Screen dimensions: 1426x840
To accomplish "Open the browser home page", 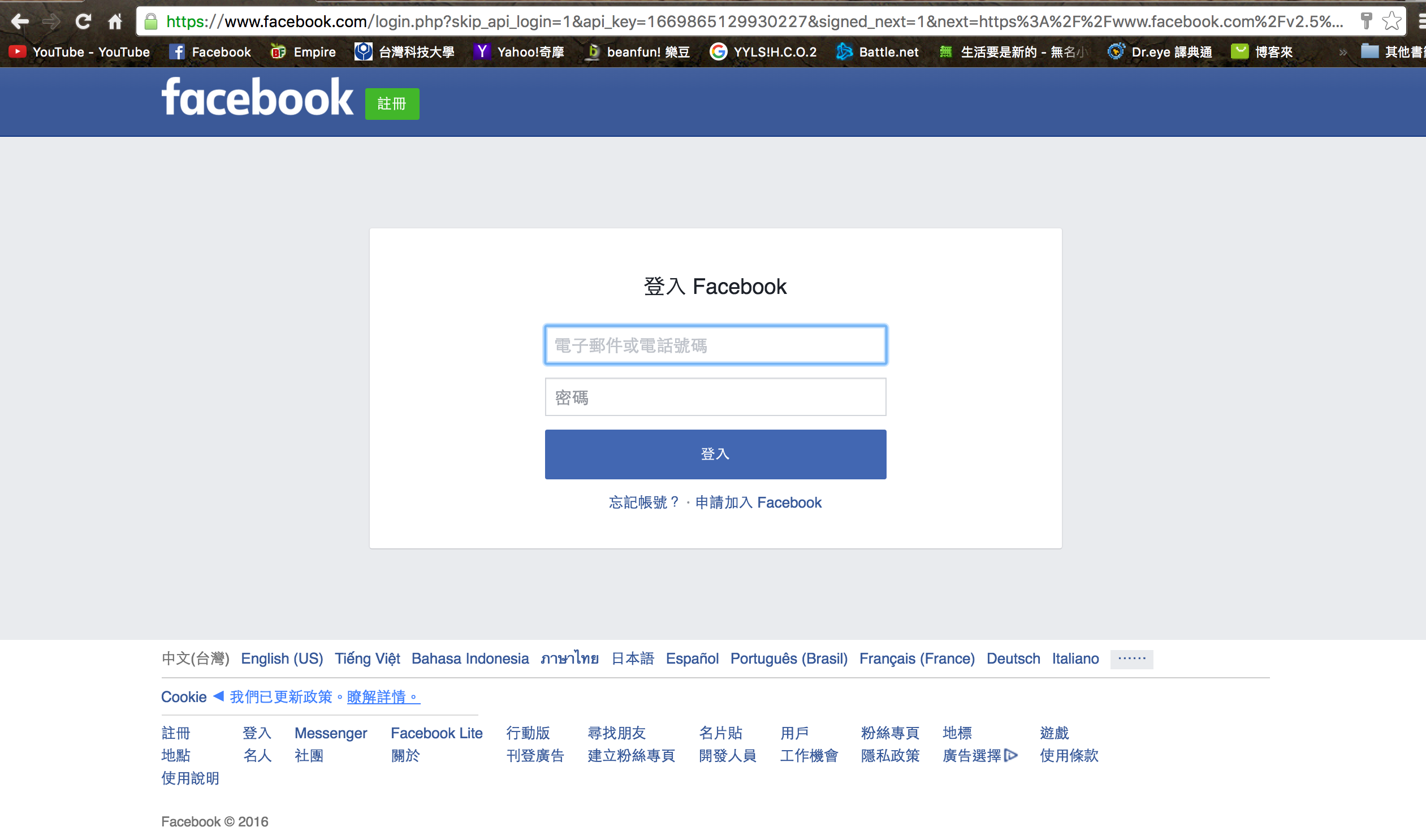I will coord(114,21).
